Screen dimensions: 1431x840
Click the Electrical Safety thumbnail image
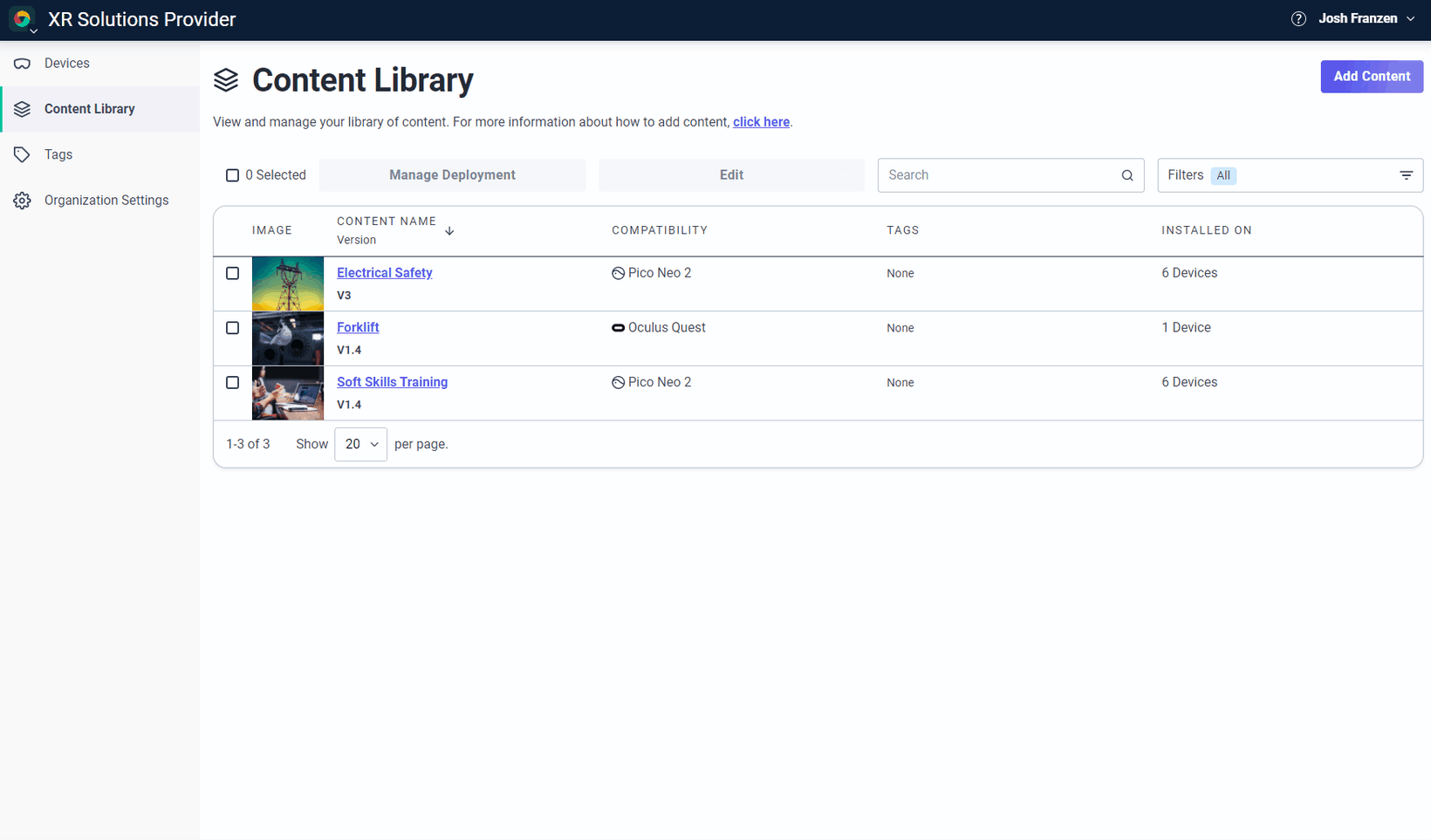288,283
